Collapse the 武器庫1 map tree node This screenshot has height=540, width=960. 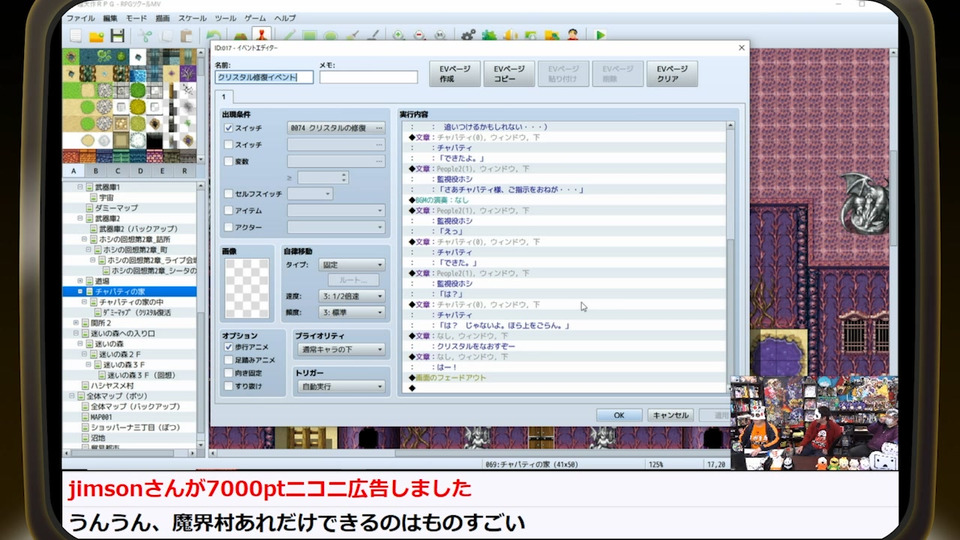[80, 187]
